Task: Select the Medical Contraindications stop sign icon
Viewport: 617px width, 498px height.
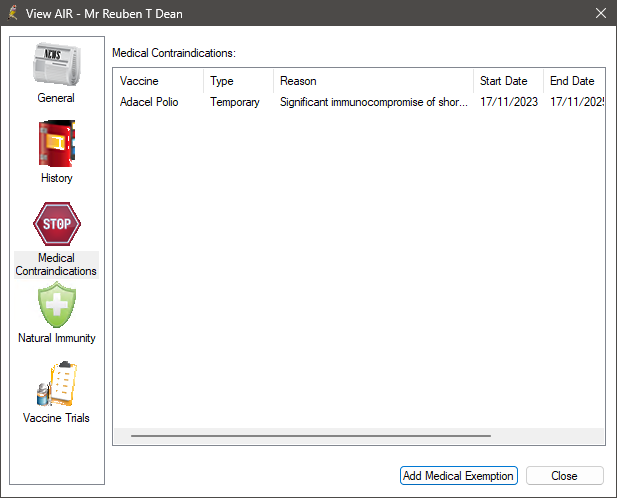Action: 56,225
